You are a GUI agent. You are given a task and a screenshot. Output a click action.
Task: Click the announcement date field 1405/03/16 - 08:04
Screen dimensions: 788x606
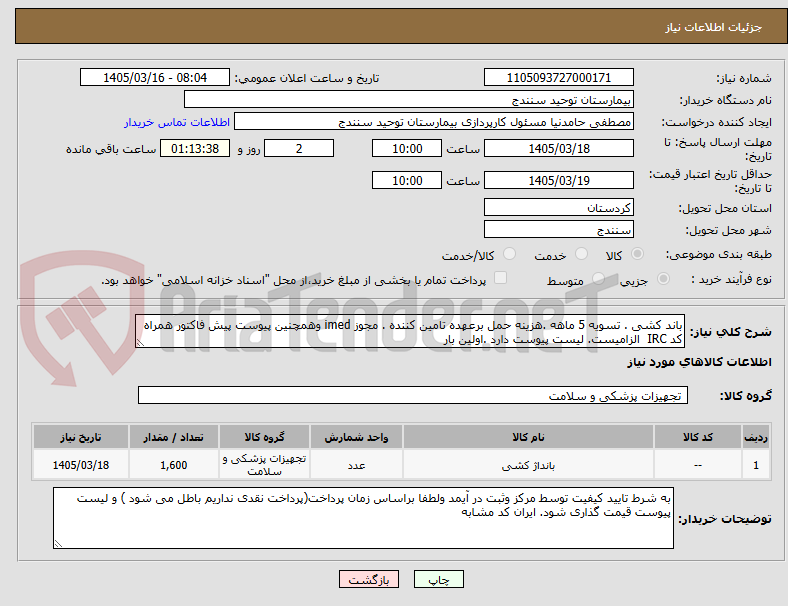(155, 78)
